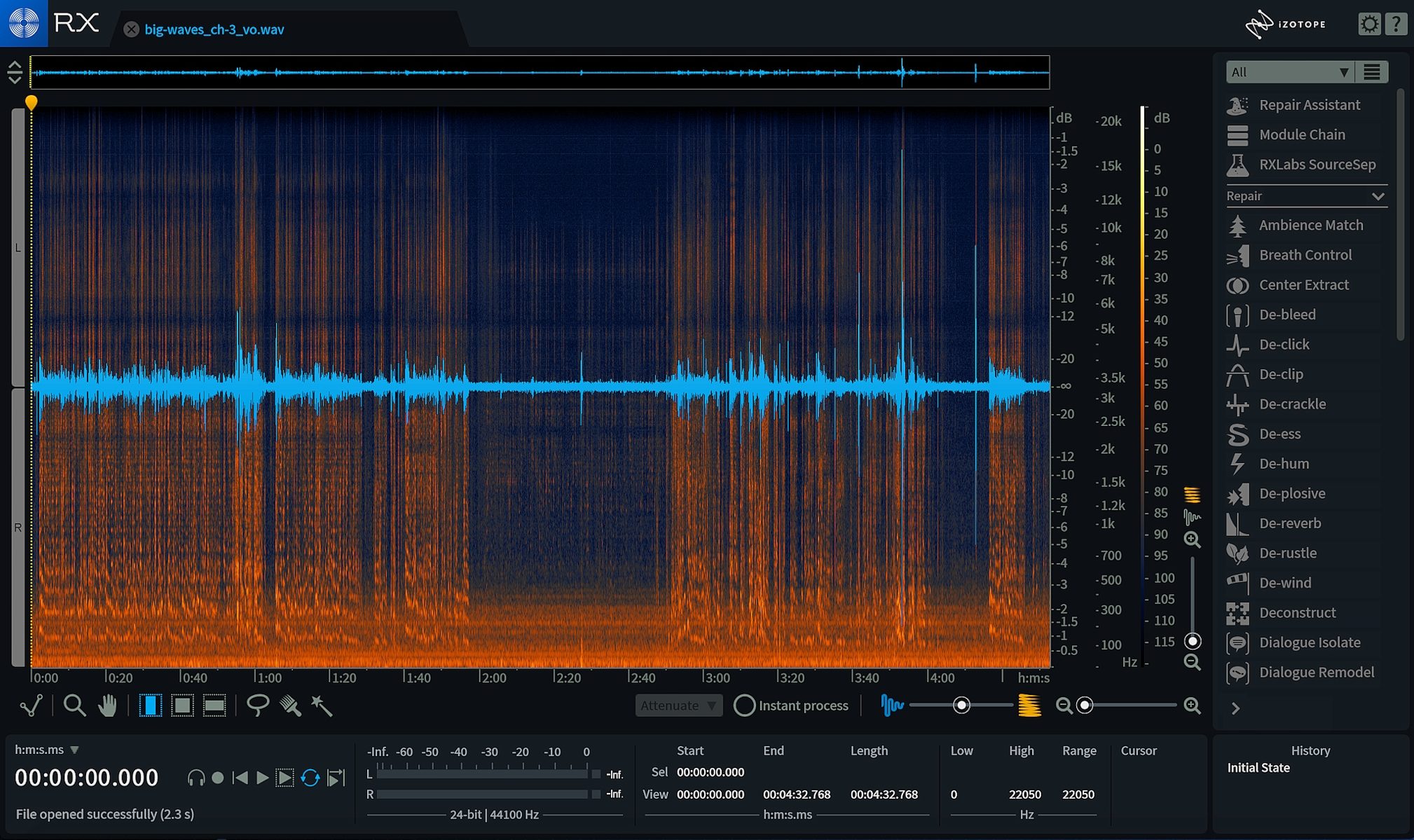Start recording
The image size is (1414, 840).
coord(218,778)
